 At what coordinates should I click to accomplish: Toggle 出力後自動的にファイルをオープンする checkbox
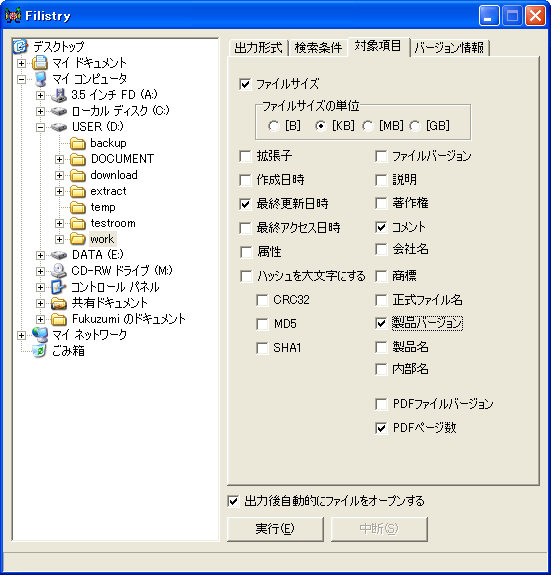pos(233,501)
